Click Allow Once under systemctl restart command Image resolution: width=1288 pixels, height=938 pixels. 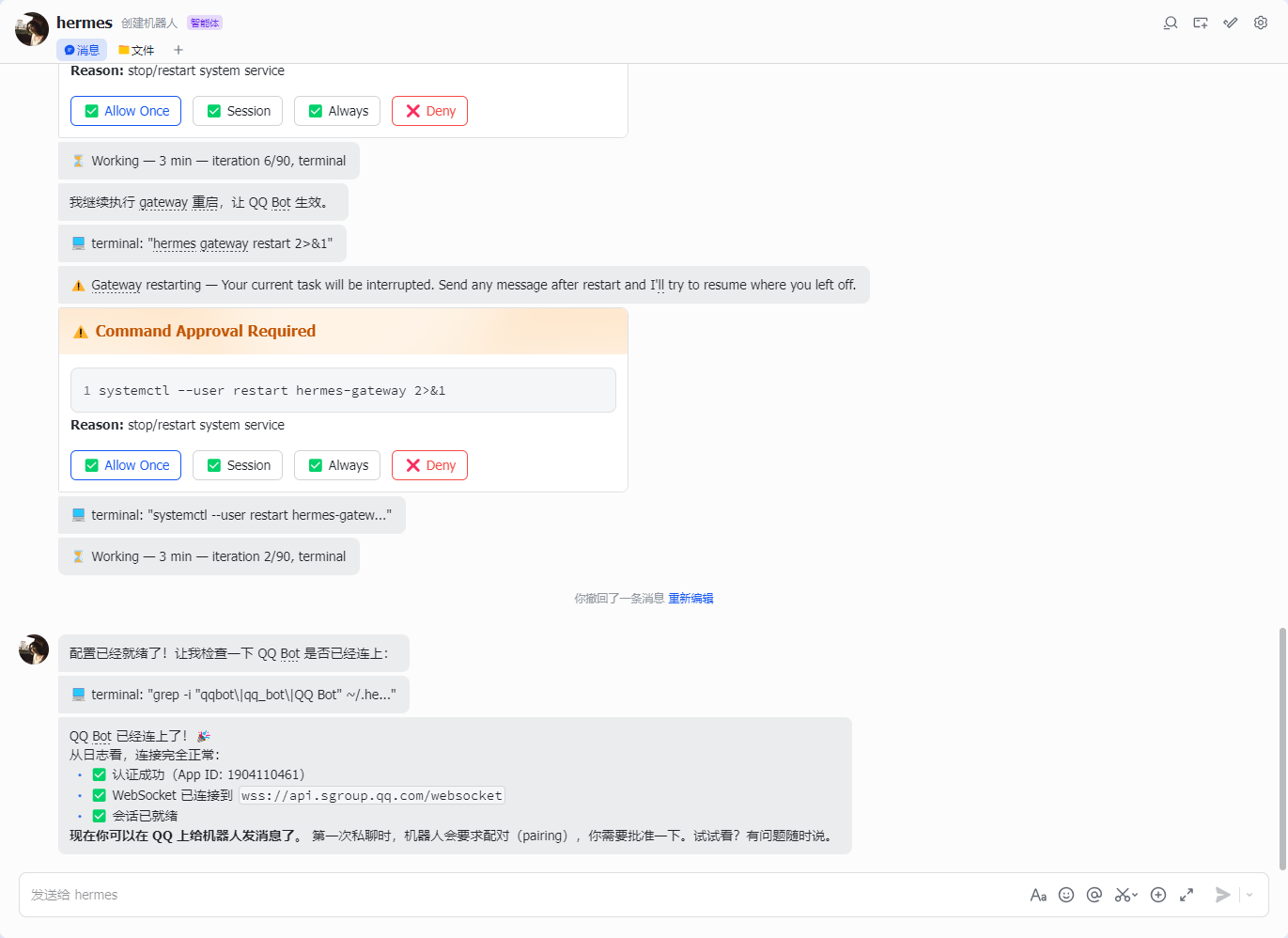tap(126, 465)
